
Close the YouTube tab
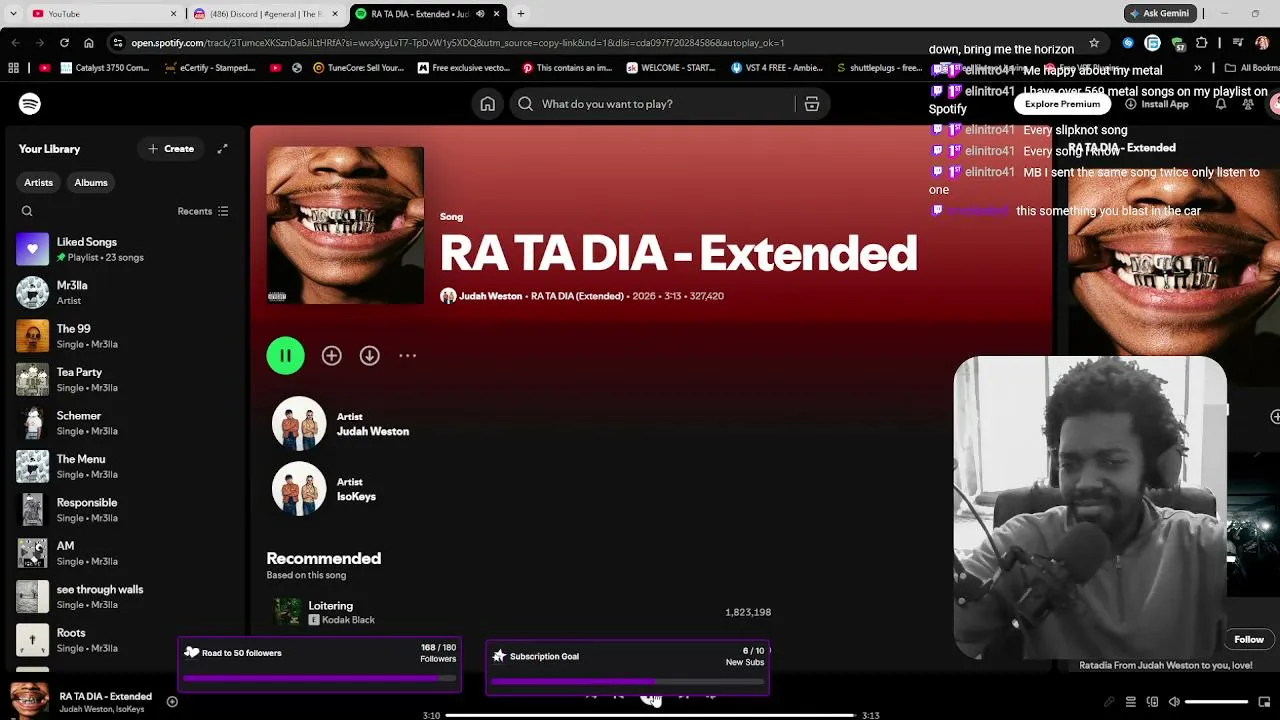(174, 14)
